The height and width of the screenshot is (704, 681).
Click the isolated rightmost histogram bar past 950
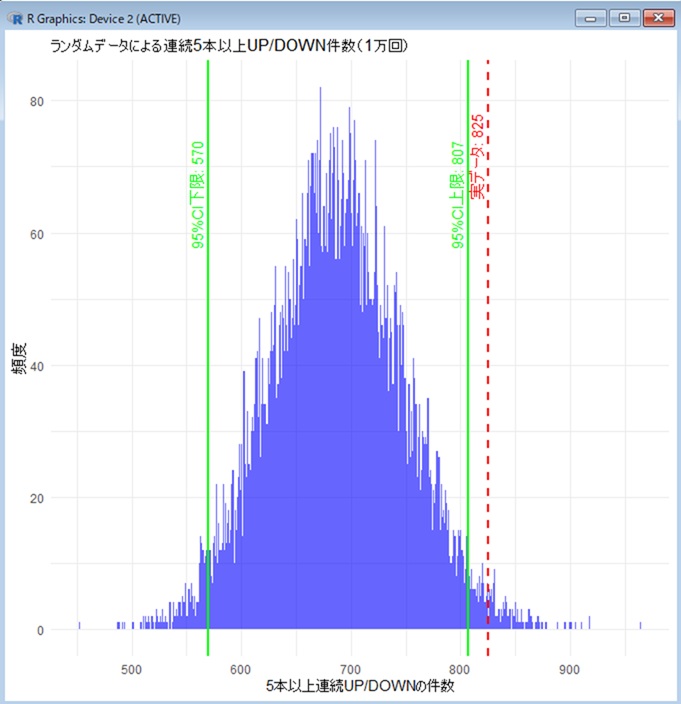click(640, 626)
